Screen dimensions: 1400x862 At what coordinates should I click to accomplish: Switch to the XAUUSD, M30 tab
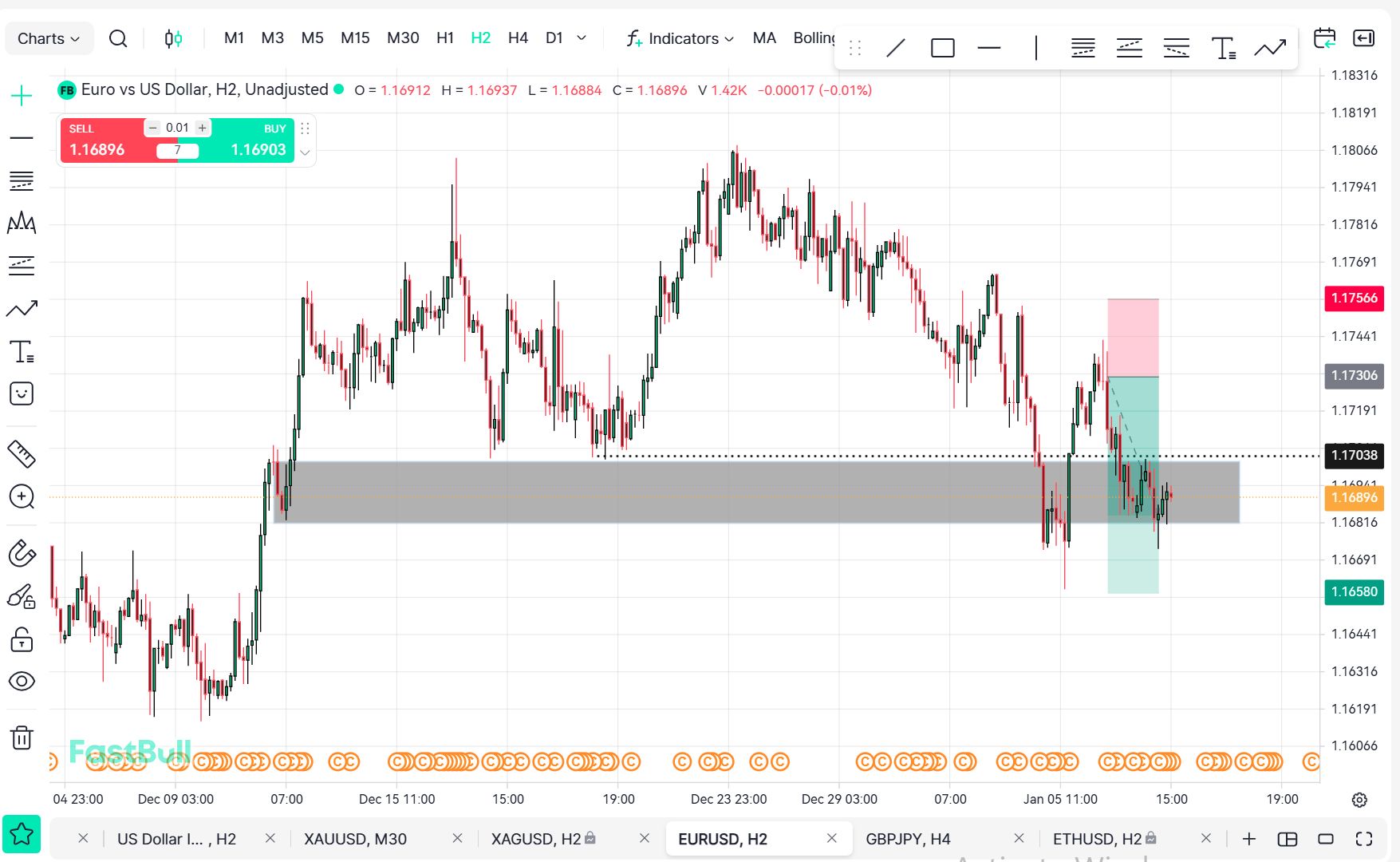point(355,839)
